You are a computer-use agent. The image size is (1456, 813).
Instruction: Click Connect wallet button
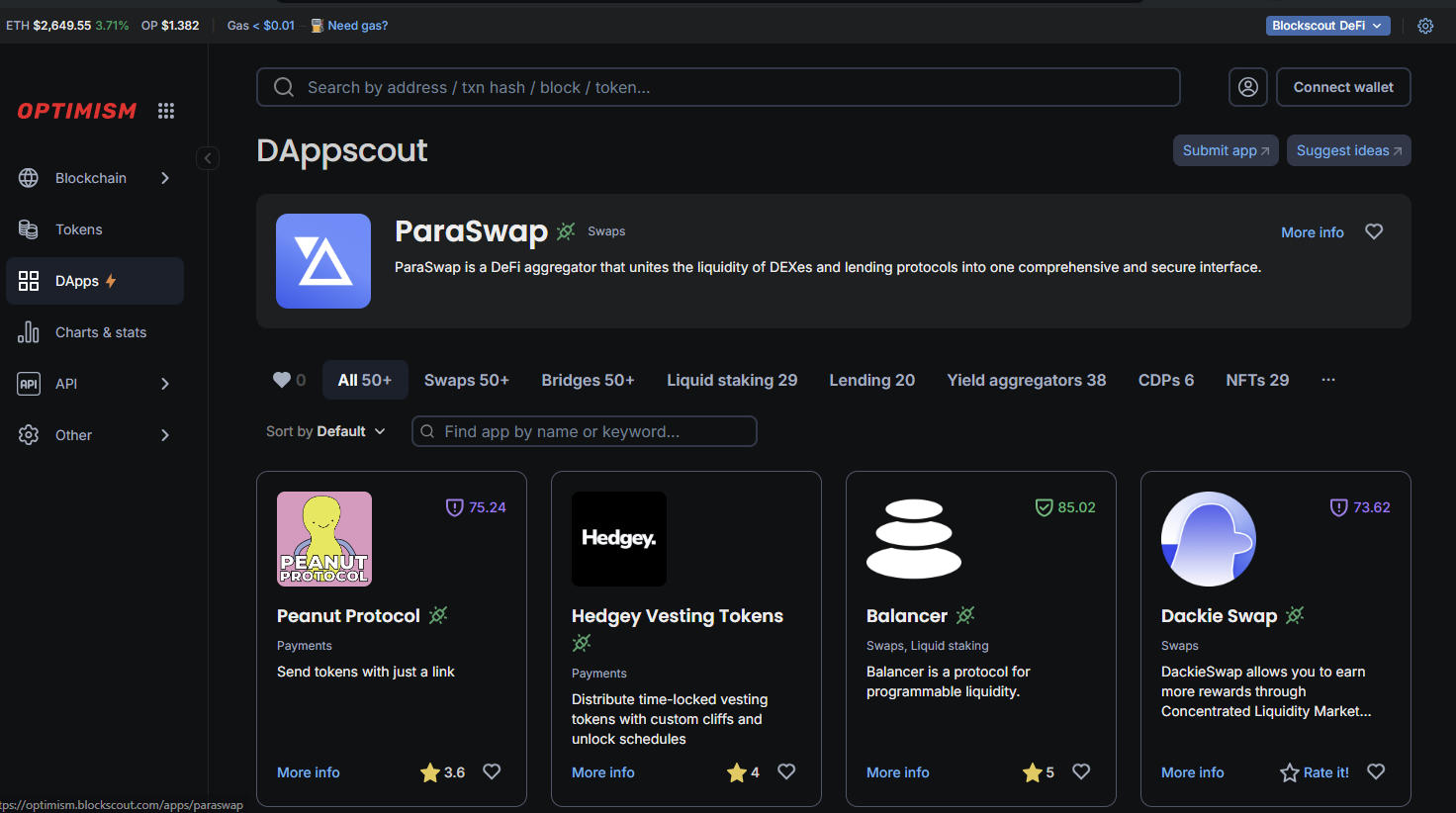point(1343,87)
